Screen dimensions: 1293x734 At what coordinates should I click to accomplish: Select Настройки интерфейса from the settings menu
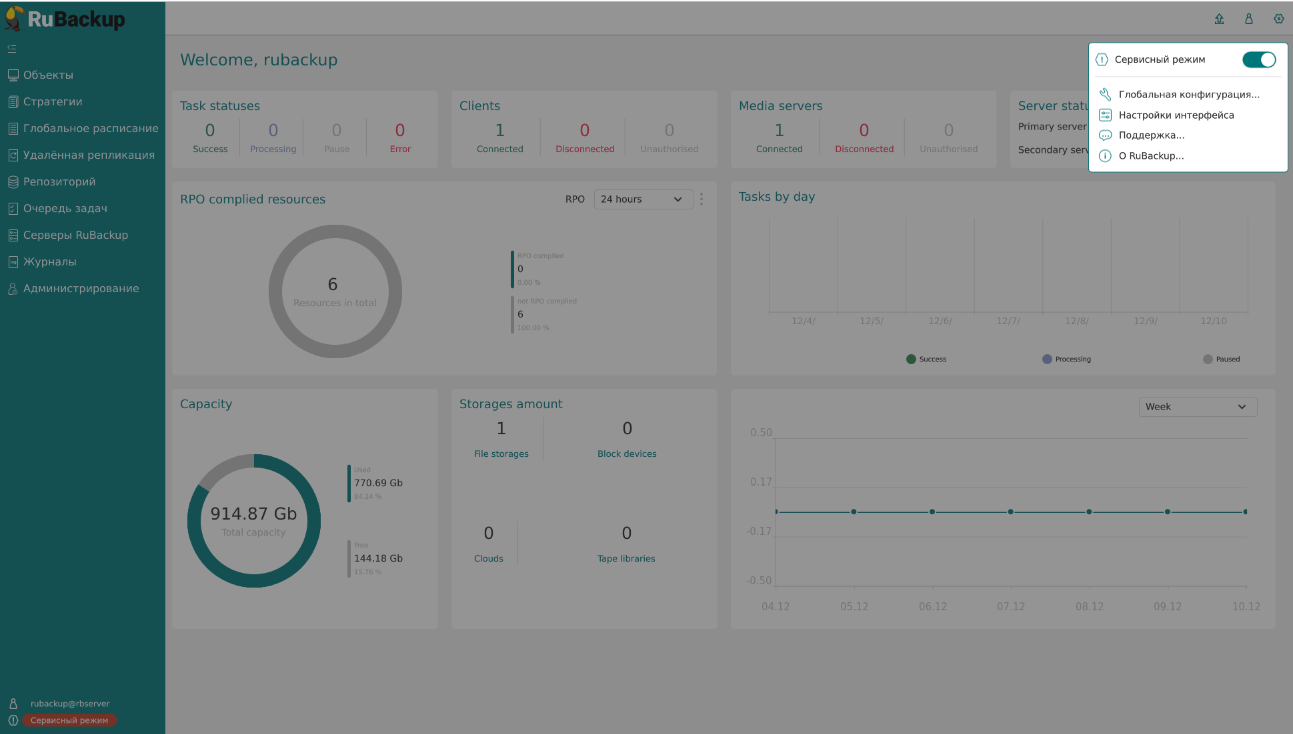click(1176, 115)
